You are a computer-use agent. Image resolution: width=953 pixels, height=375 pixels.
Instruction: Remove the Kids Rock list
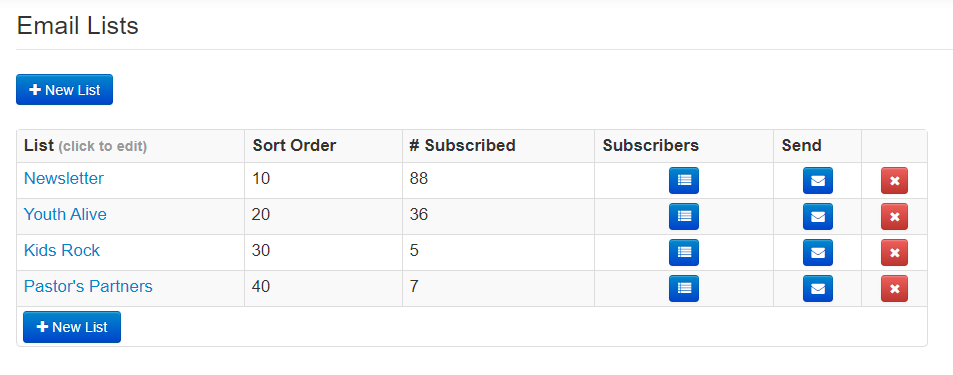coord(894,252)
